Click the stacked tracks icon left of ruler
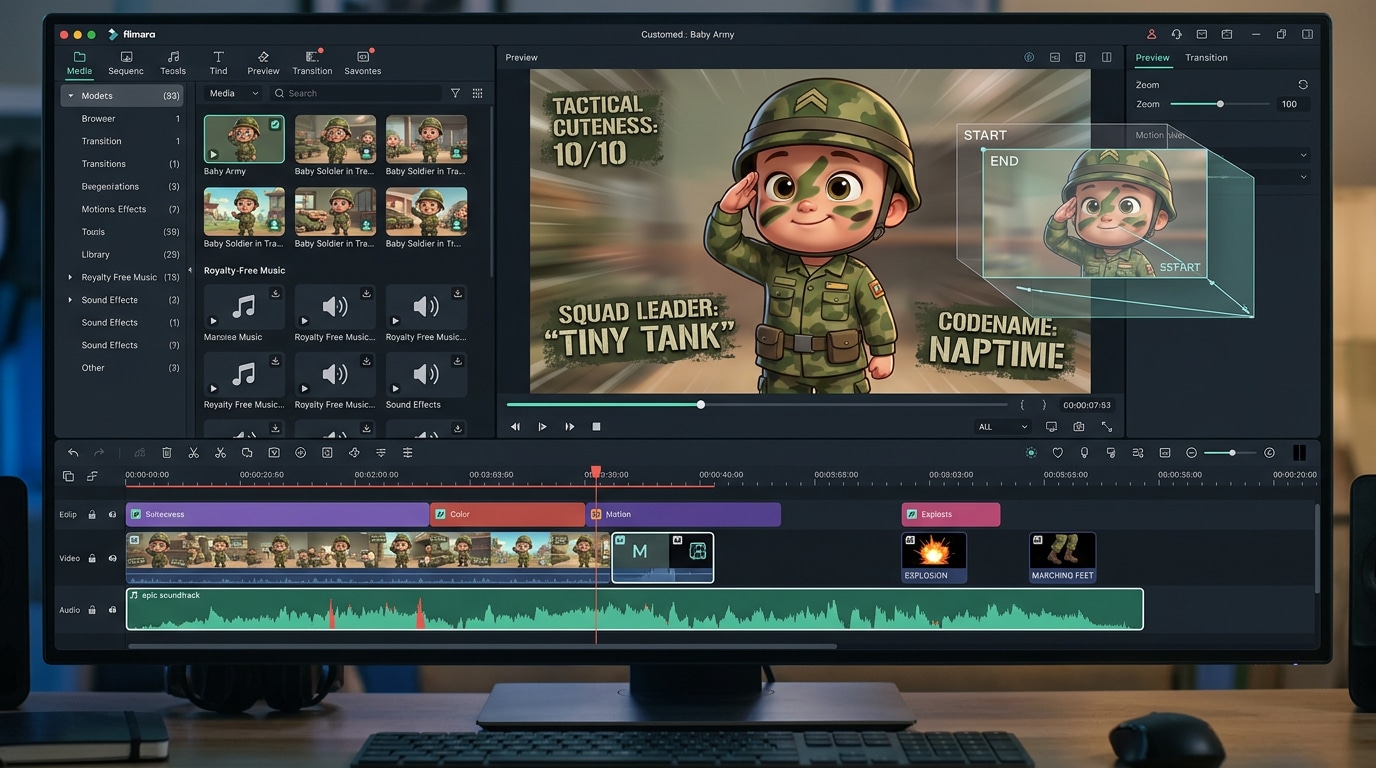Screen dimensions: 1376x768 point(68,476)
